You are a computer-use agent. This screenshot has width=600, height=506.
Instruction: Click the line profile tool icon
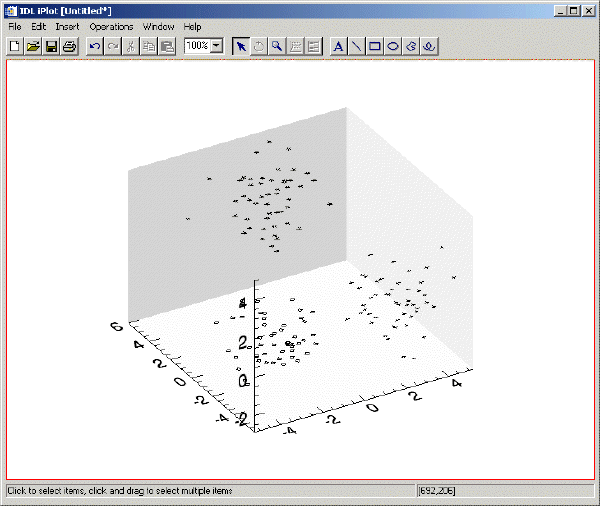314,47
